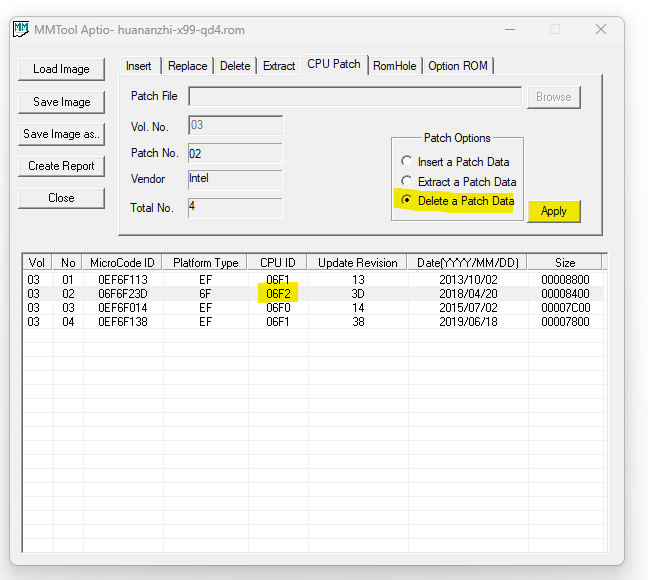Click Save Image as.. button
Image resolution: width=648 pixels, height=580 pixels.
pos(61,134)
